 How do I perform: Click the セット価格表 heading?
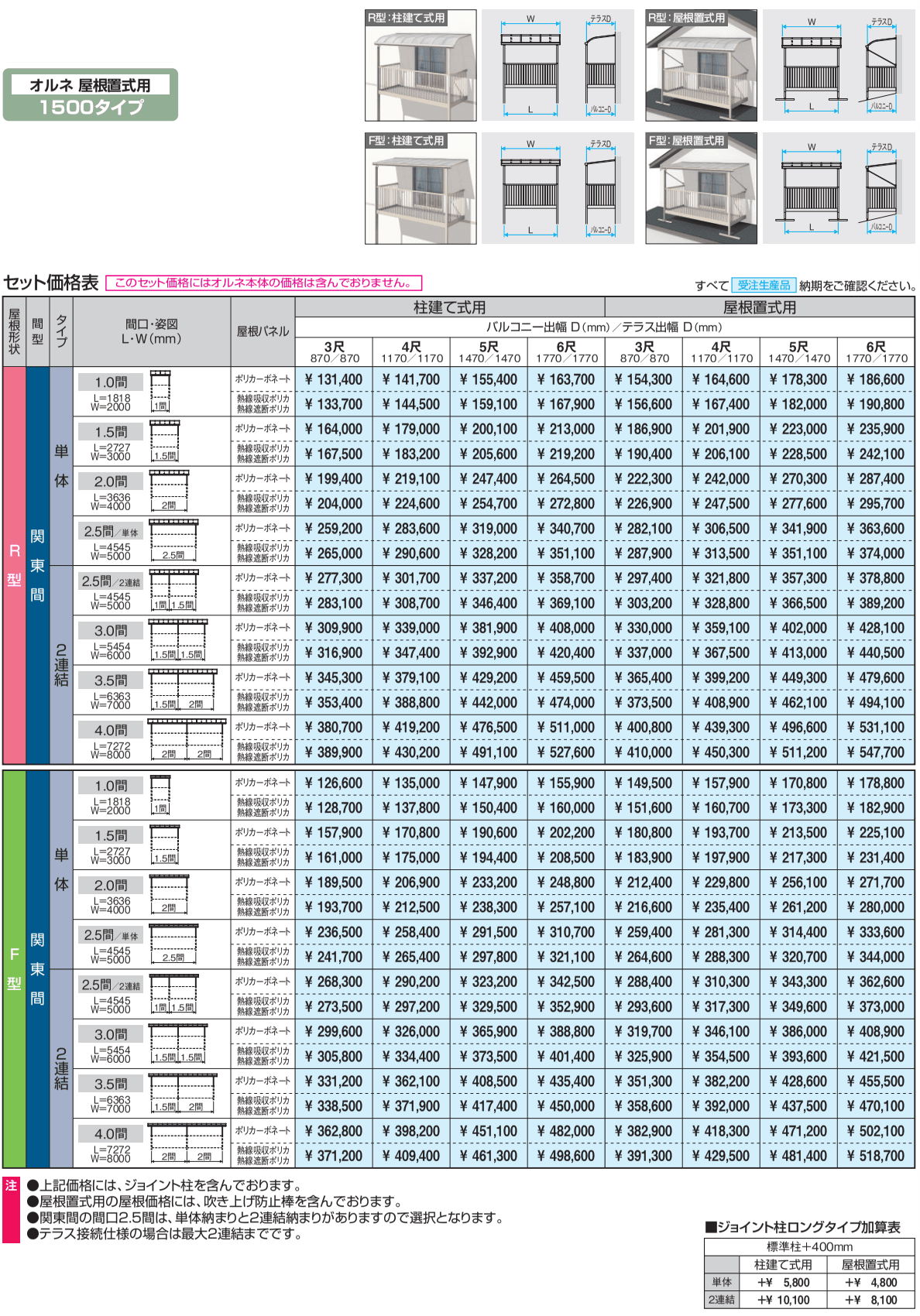click(x=51, y=283)
